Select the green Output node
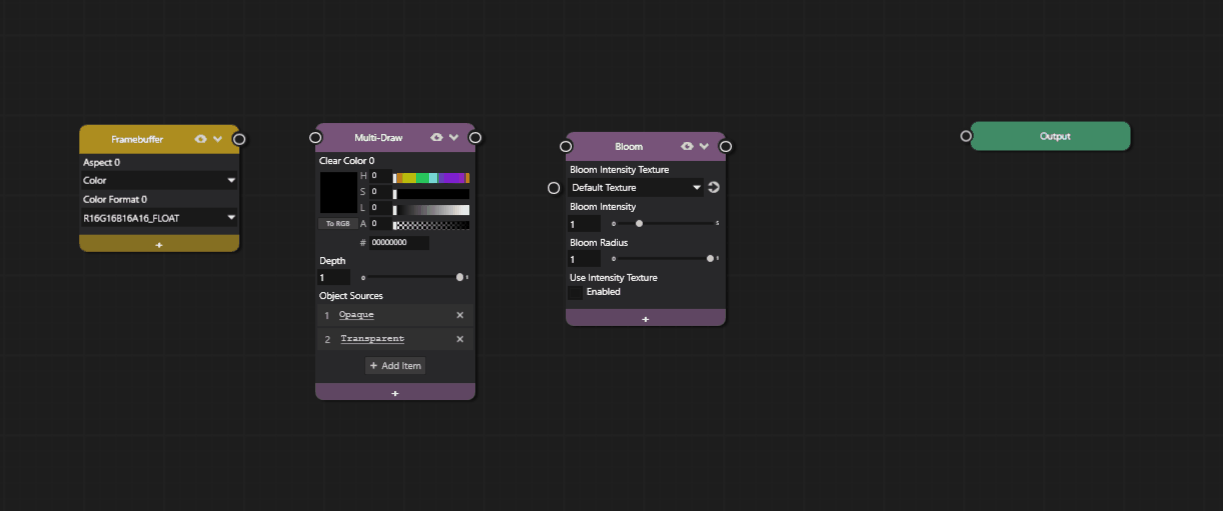 1050,136
